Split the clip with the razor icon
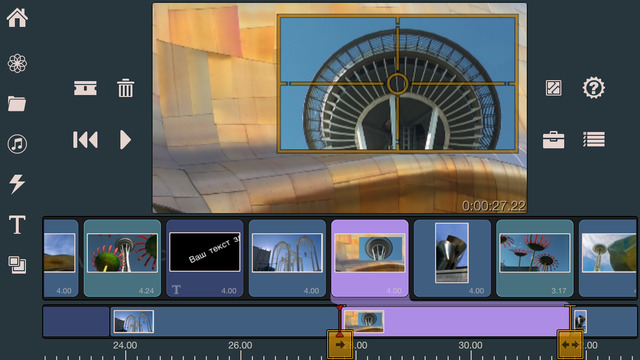 pos(85,88)
